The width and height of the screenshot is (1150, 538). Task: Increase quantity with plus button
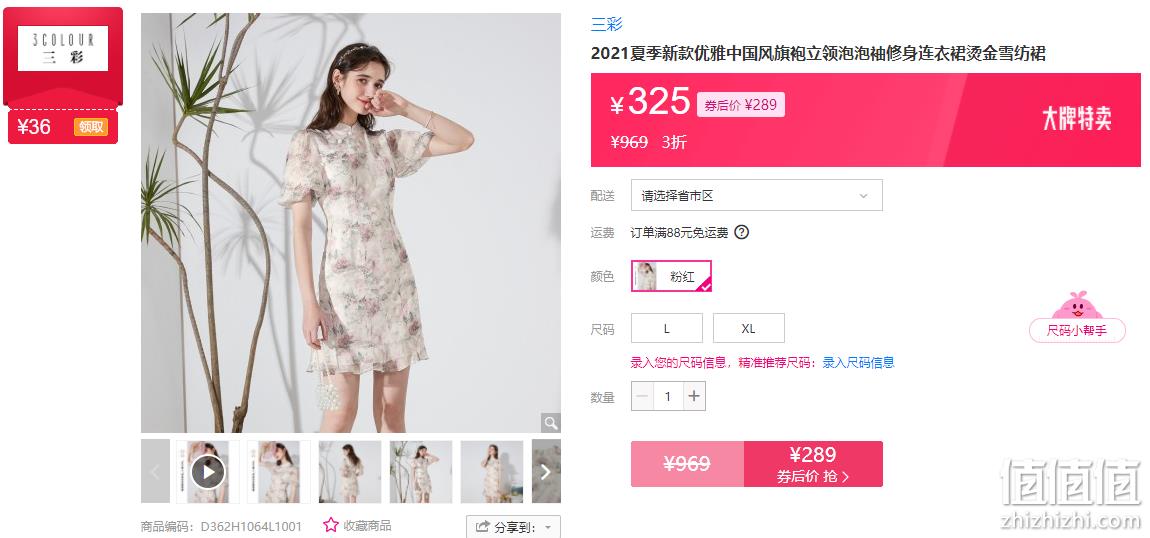[694, 397]
